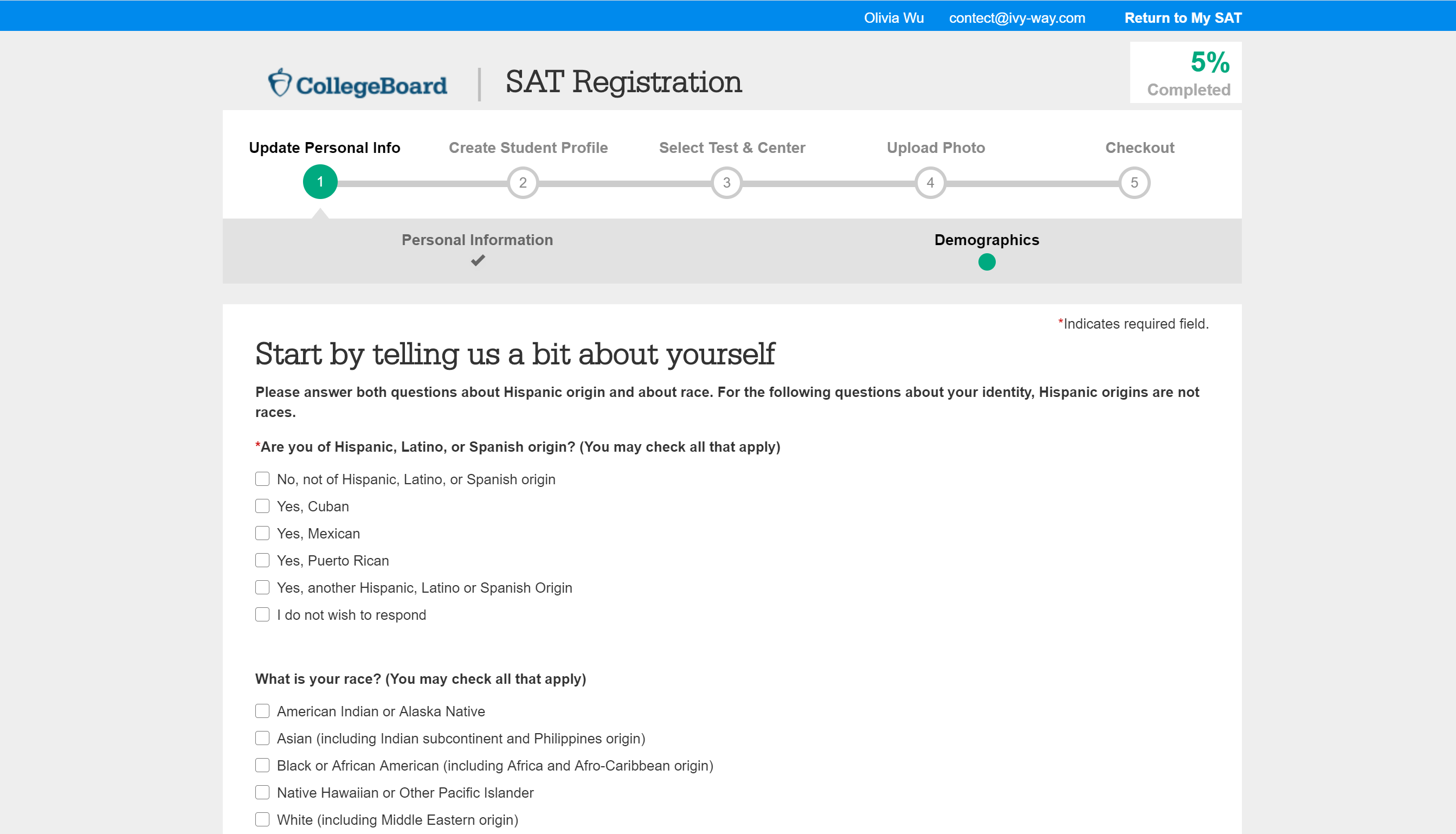Check the "Yes, Mexican" checkbox
Image resolution: width=1456 pixels, height=834 pixels.
pos(262,533)
